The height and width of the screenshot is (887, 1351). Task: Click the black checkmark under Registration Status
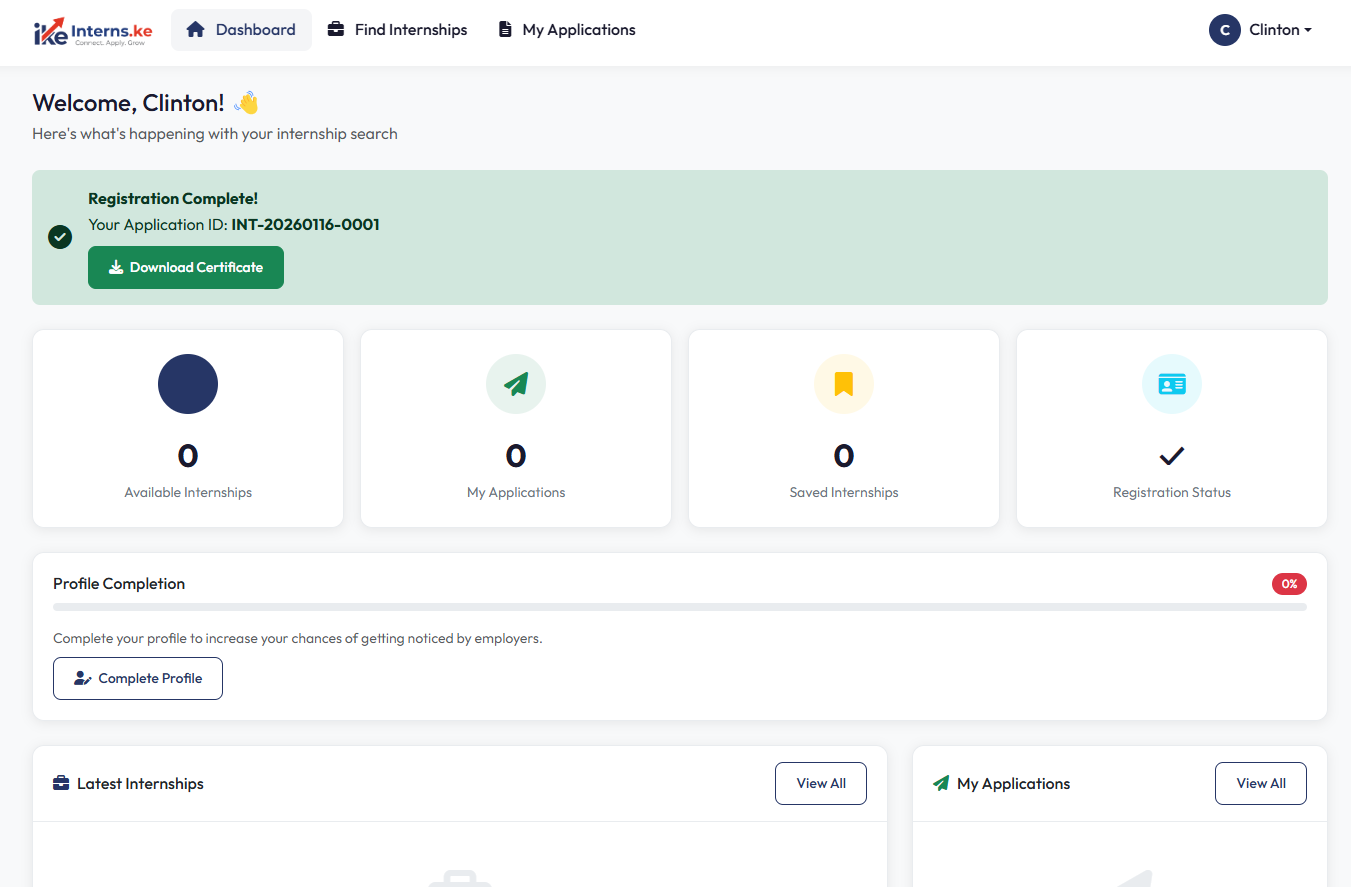1171,456
